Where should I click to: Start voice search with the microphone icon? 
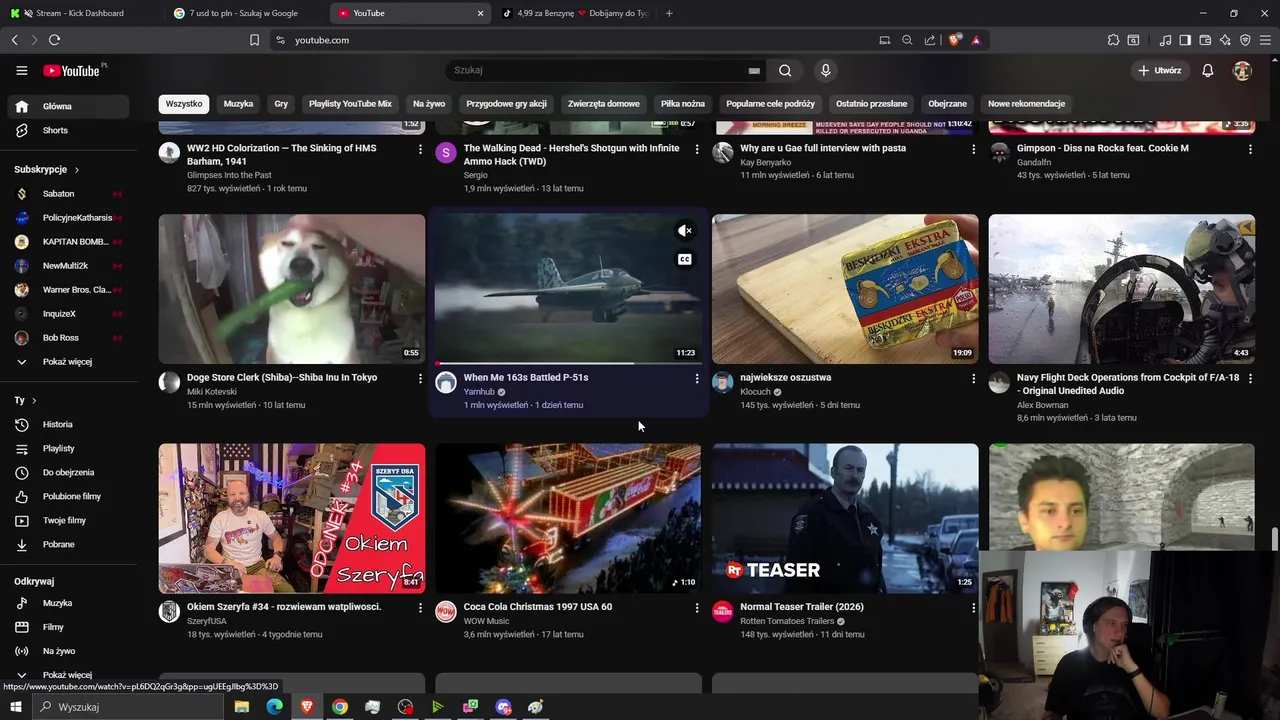coord(825,71)
